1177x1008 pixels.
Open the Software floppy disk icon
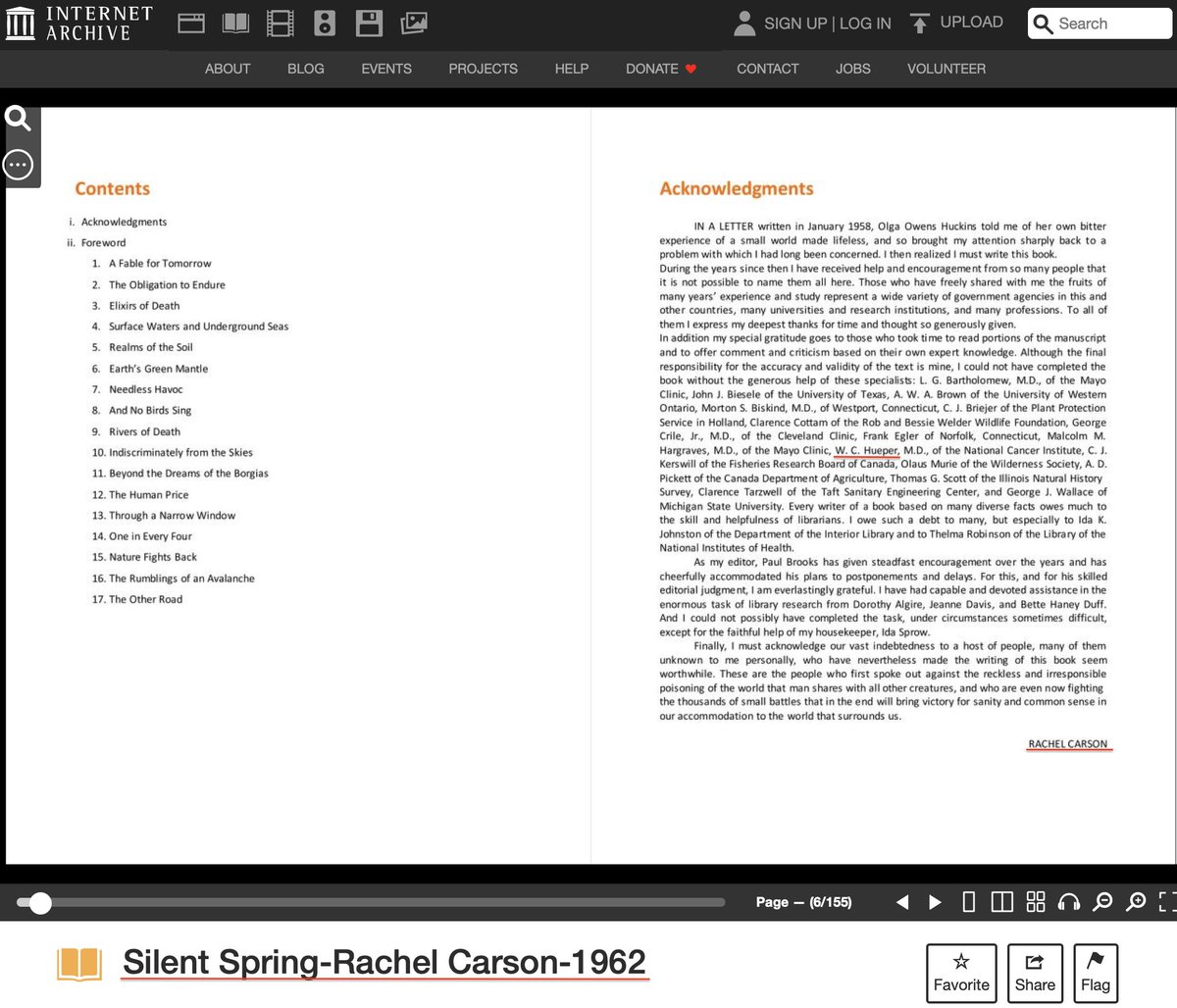point(369,23)
